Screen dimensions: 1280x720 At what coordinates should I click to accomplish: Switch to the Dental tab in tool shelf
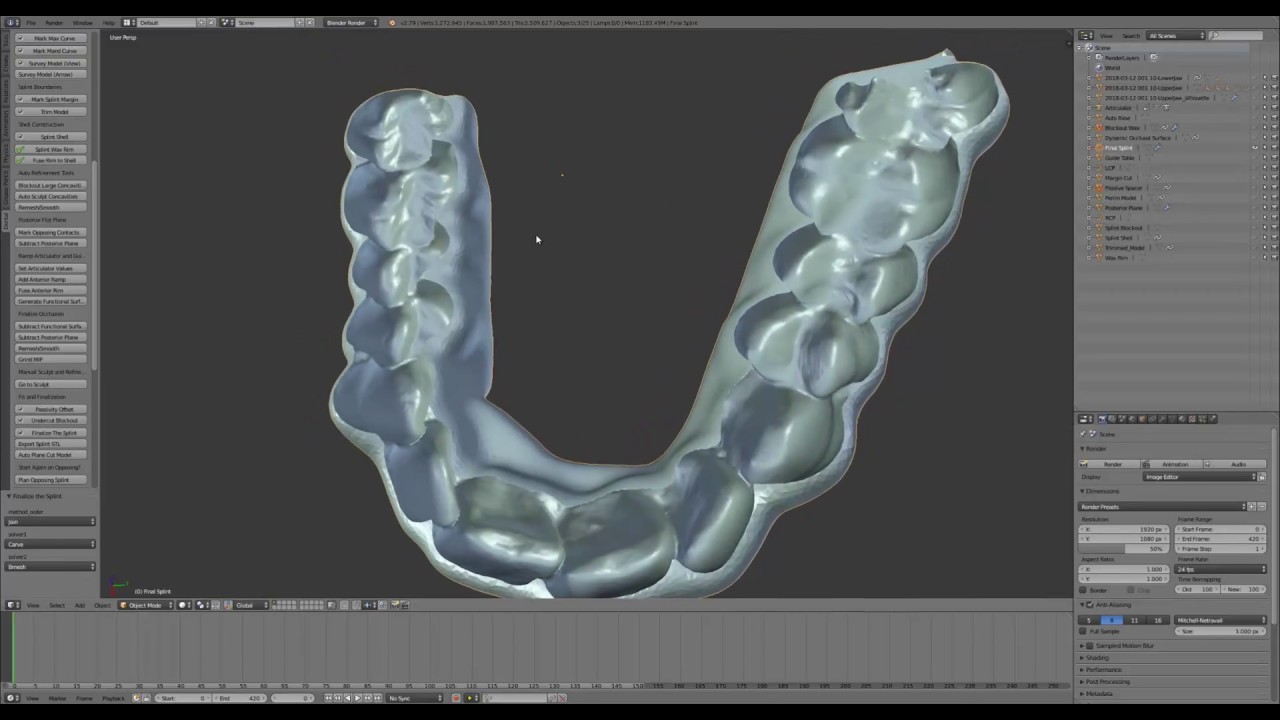(5, 221)
